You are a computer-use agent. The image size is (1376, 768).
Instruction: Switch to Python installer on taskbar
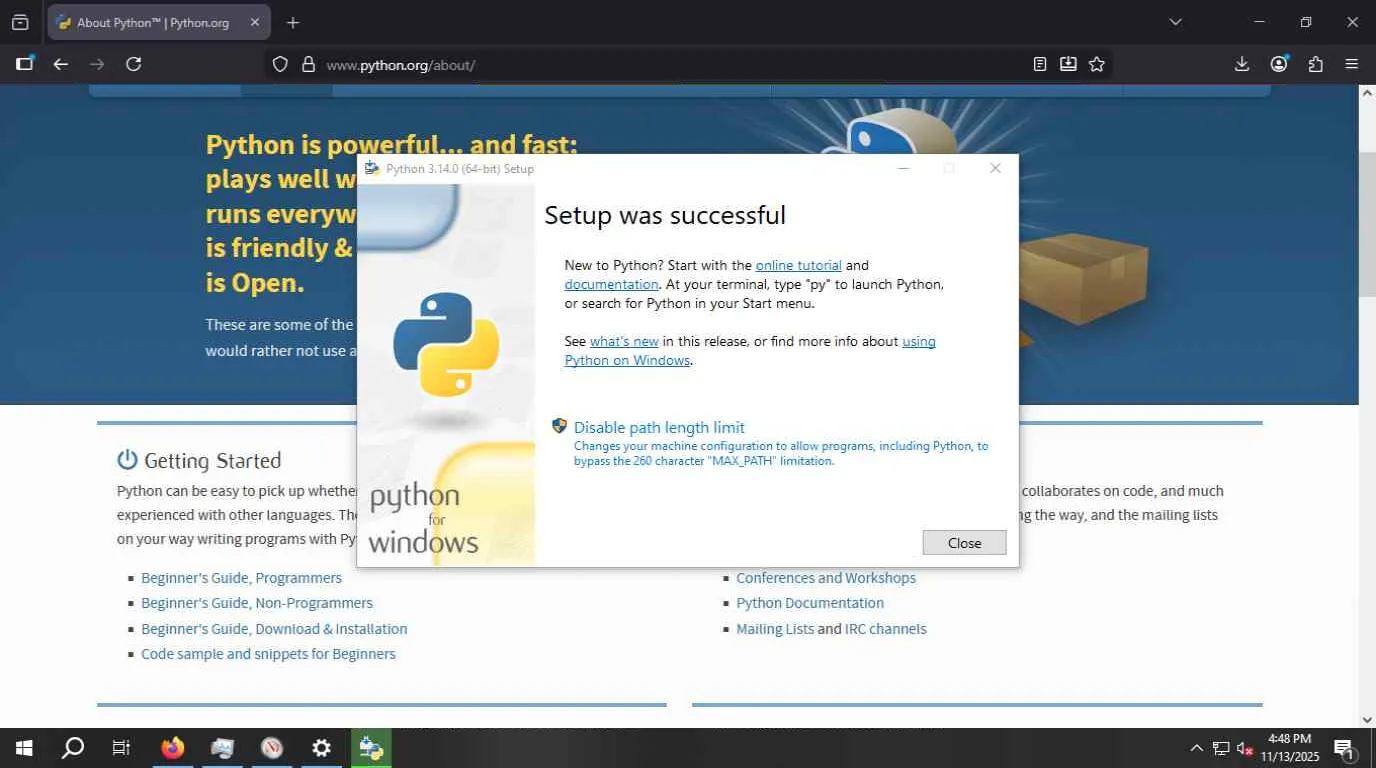click(371, 748)
